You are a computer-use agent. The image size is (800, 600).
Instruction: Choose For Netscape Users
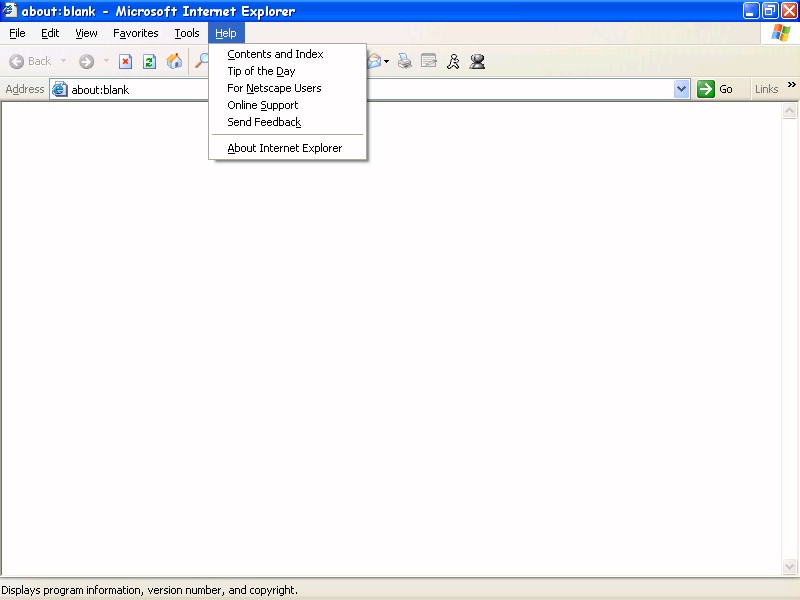287,88
